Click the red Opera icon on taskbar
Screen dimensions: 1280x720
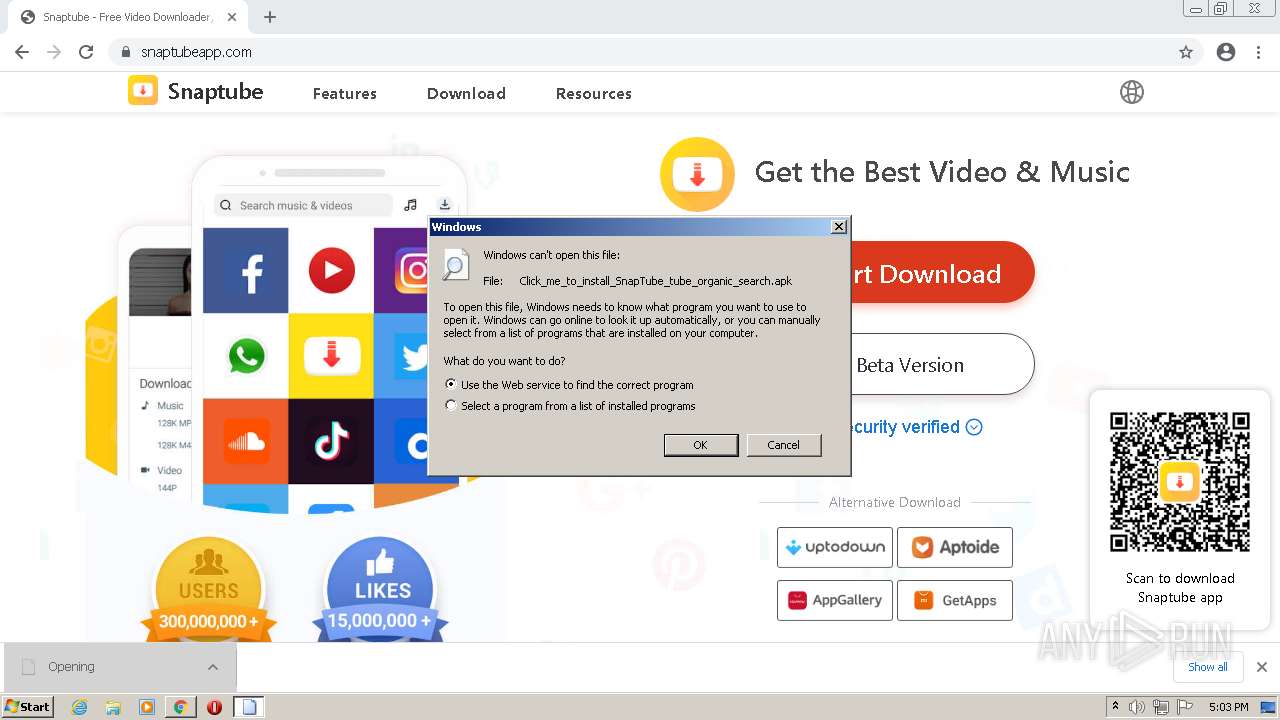214,707
